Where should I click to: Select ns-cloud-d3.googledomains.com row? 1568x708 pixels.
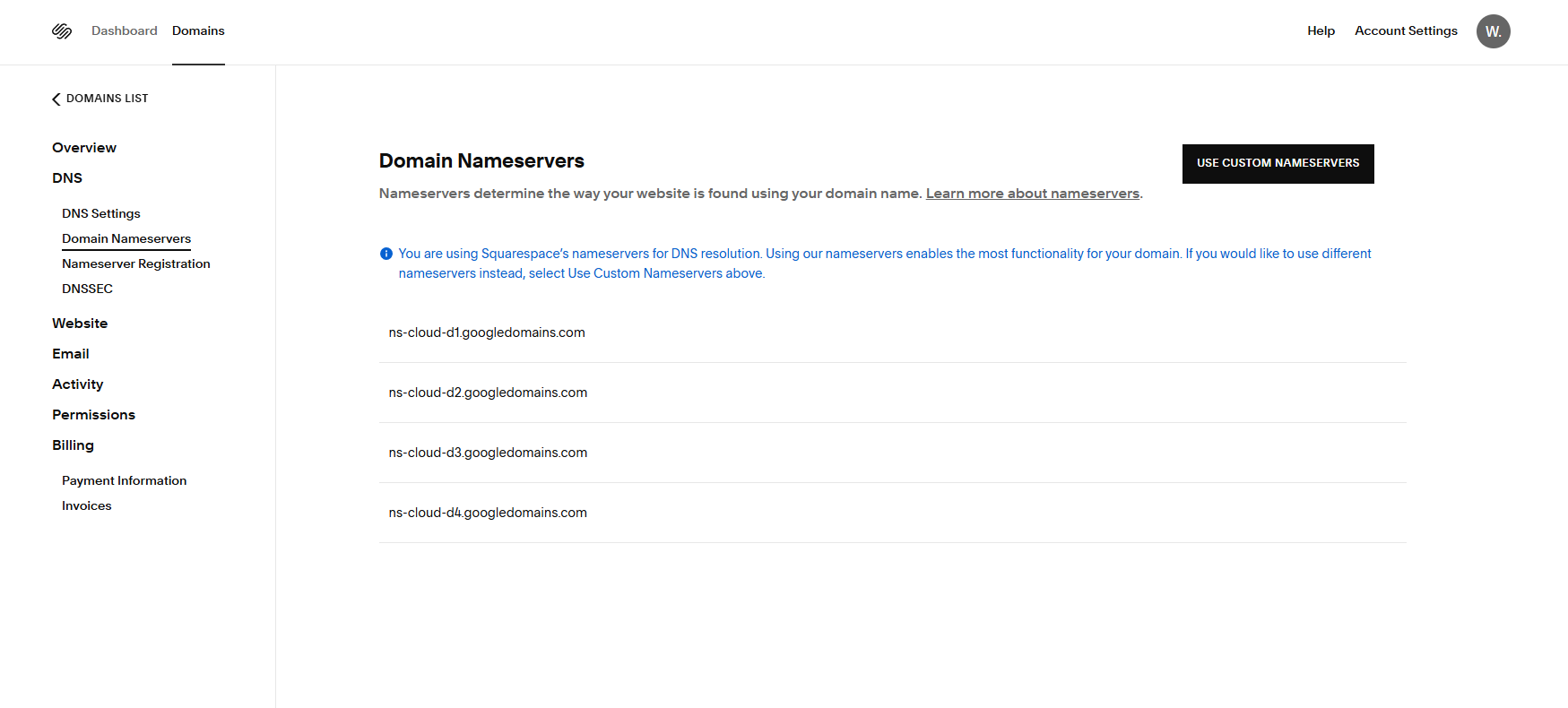(x=893, y=453)
